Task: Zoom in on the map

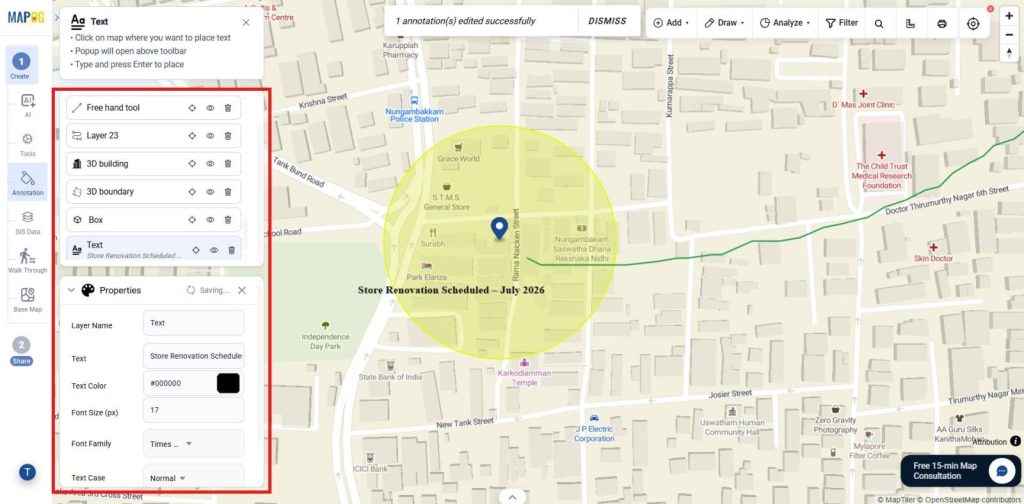Action: click(1010, 16)
